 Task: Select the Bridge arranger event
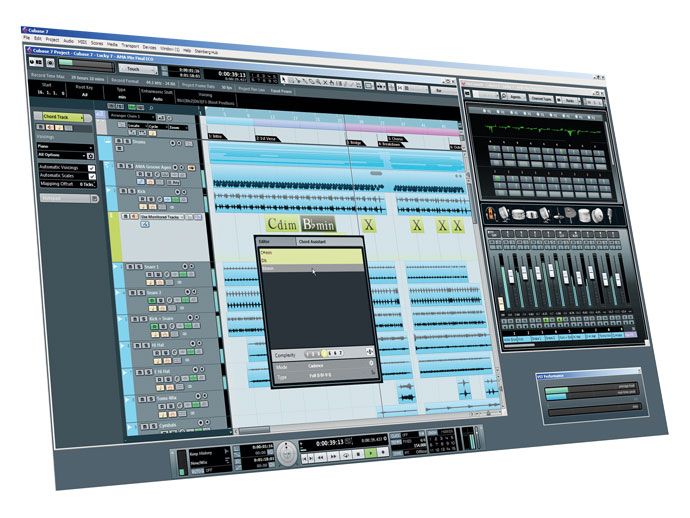356,143
